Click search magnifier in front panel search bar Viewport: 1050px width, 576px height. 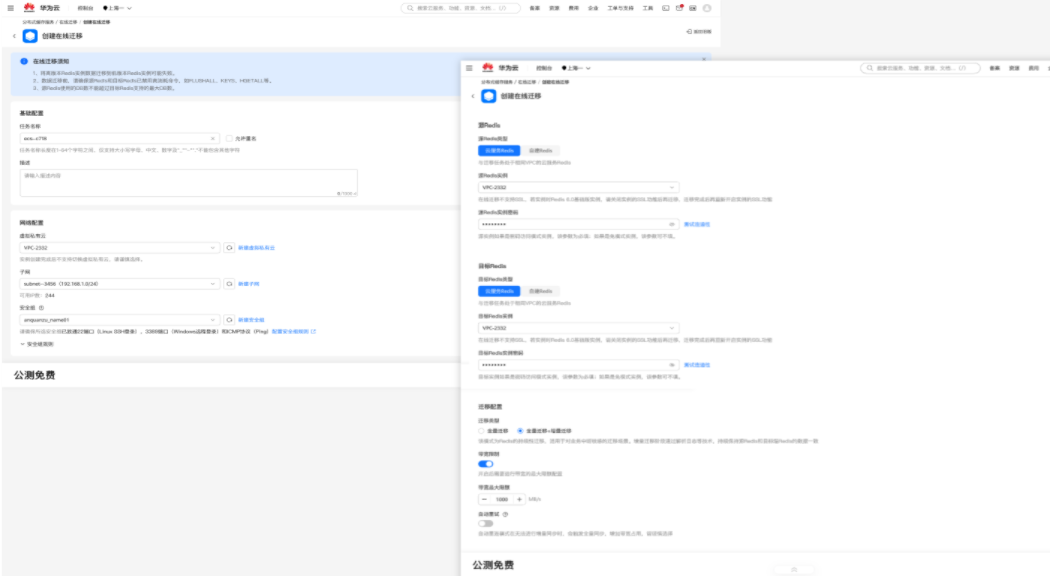(870, 68)
